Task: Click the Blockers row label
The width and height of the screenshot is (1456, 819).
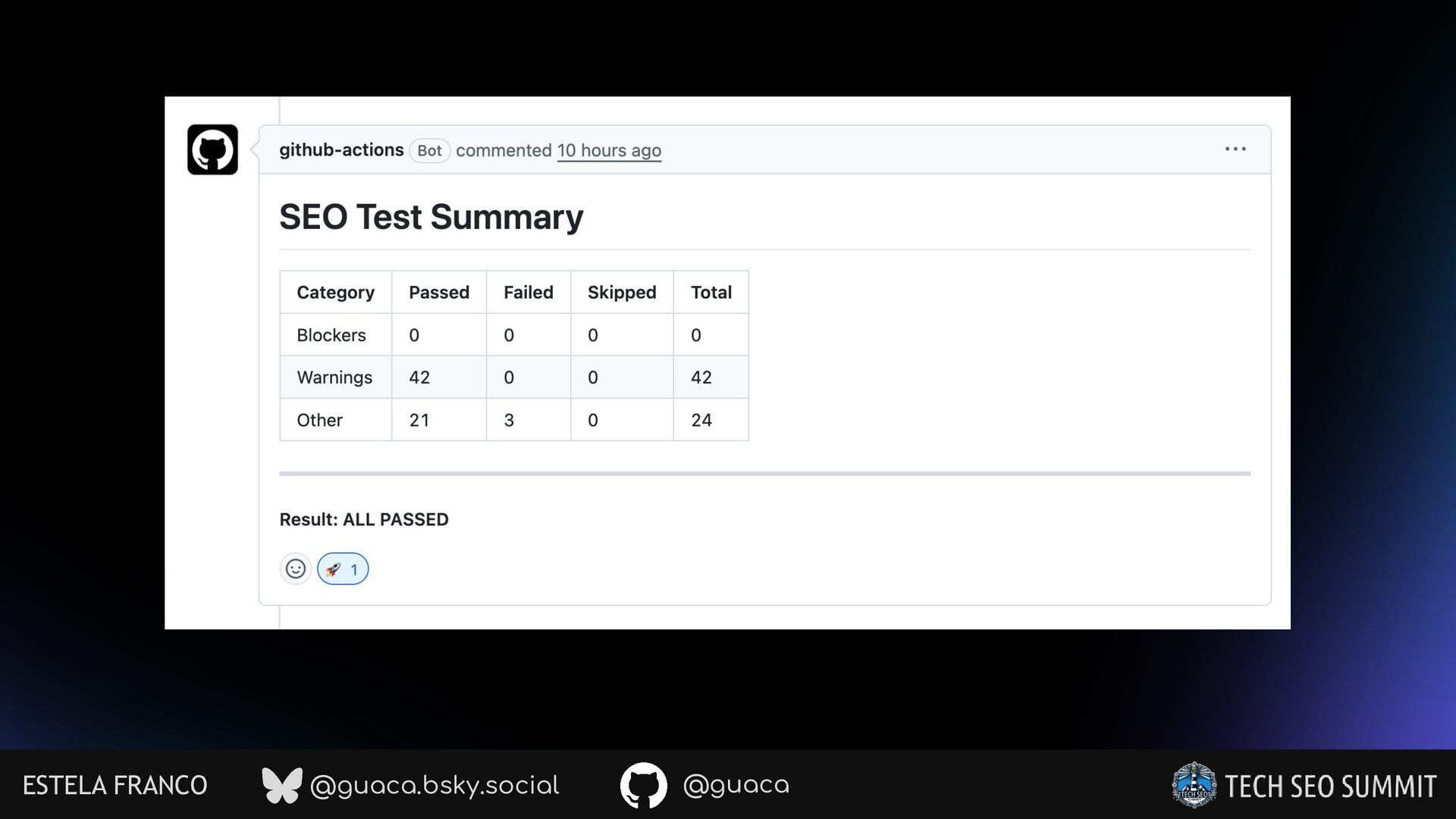Action: (331, 335)
